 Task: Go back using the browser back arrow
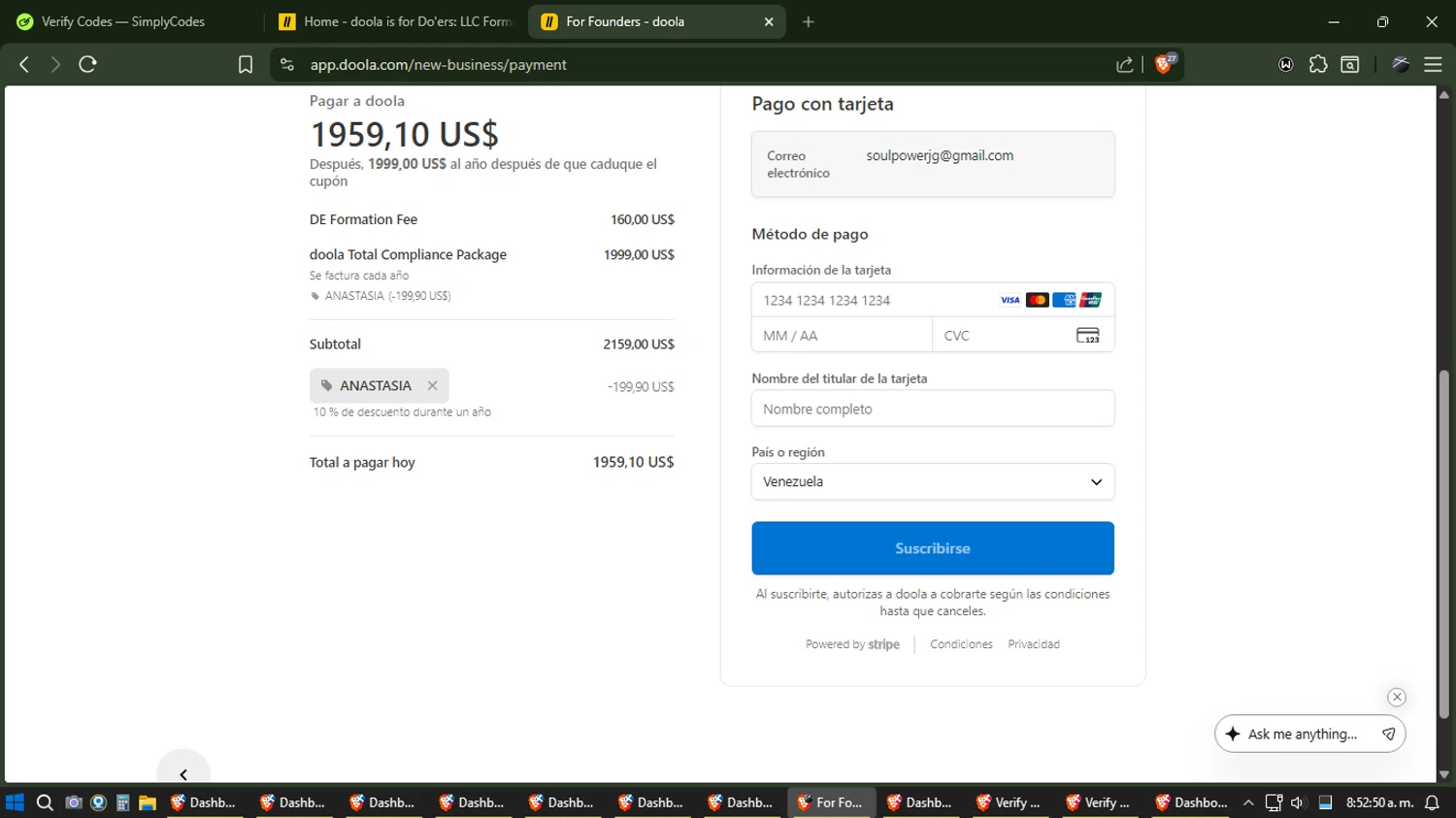tap(24, 64)
